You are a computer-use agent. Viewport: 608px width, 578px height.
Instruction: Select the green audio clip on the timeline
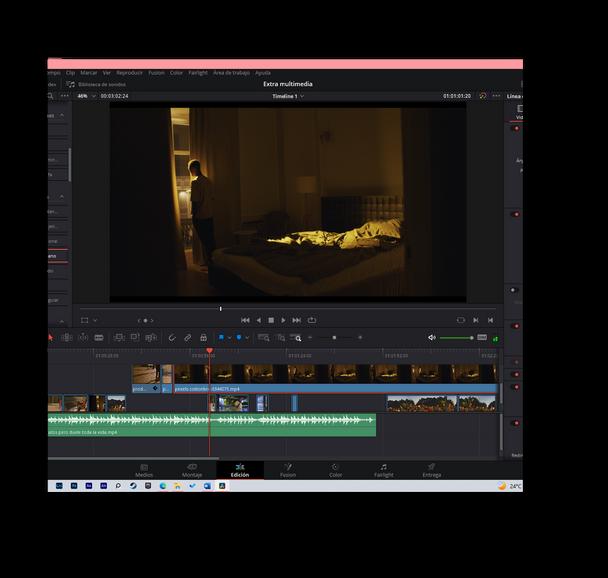click(212, 425)
